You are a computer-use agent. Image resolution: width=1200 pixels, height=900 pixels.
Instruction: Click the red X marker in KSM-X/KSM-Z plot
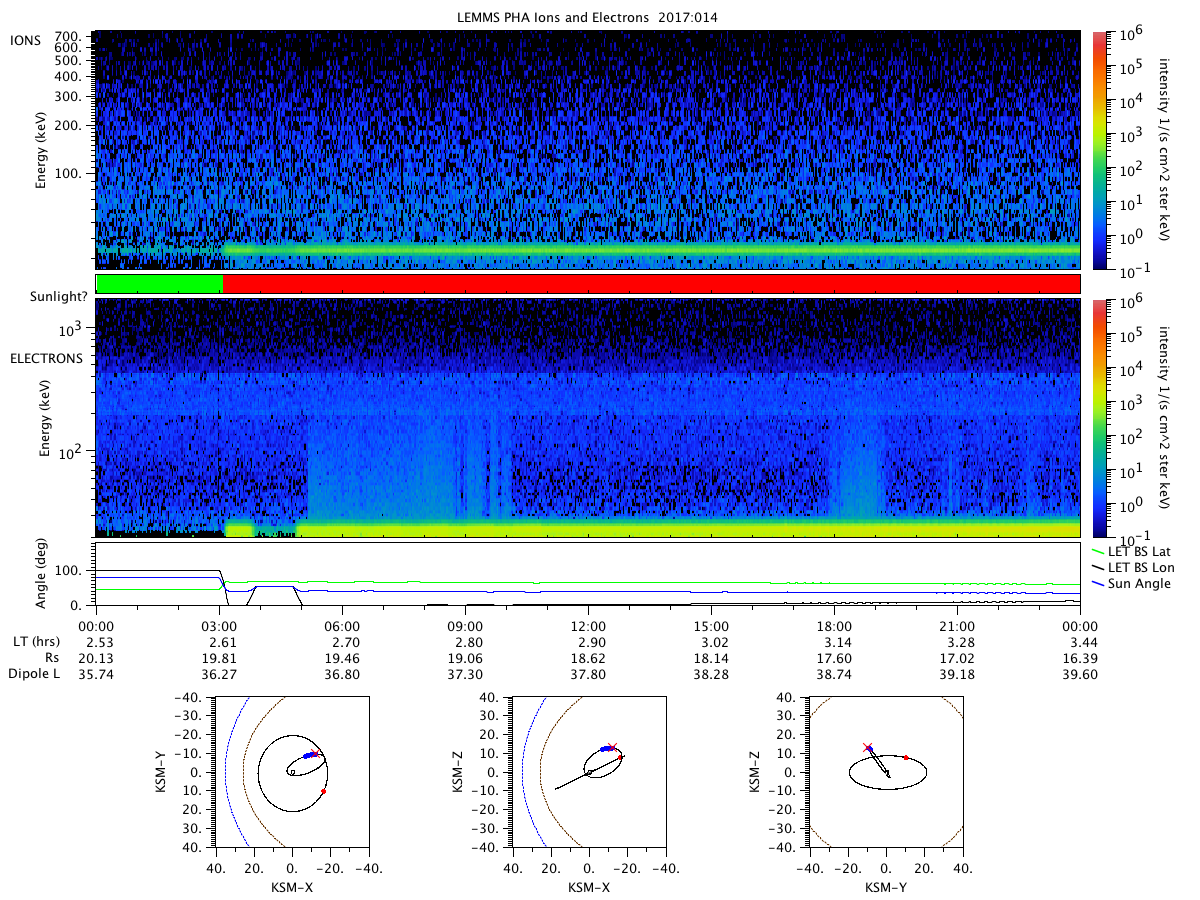[612, 747]
